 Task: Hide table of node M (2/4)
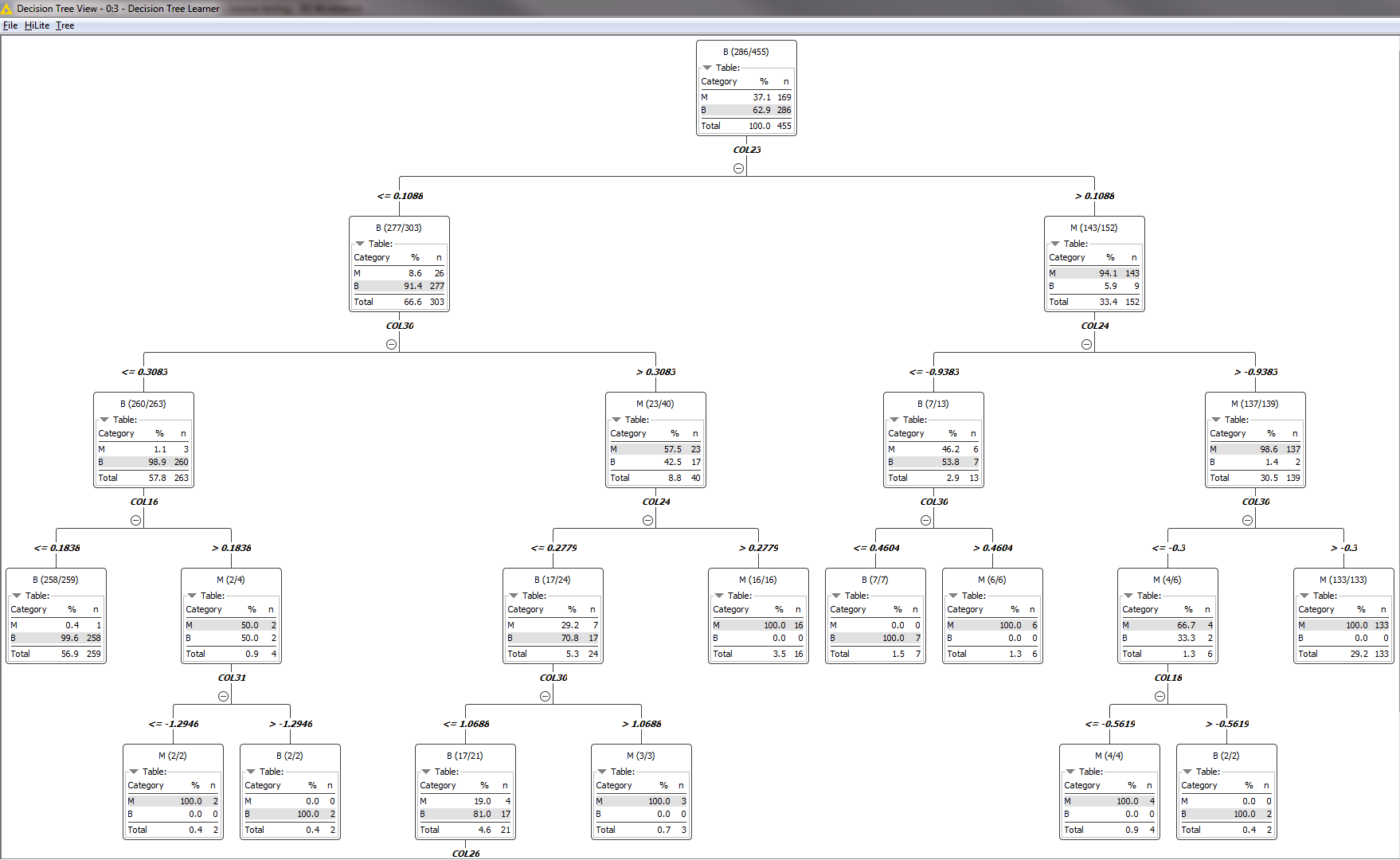click(x=192, y=596)
